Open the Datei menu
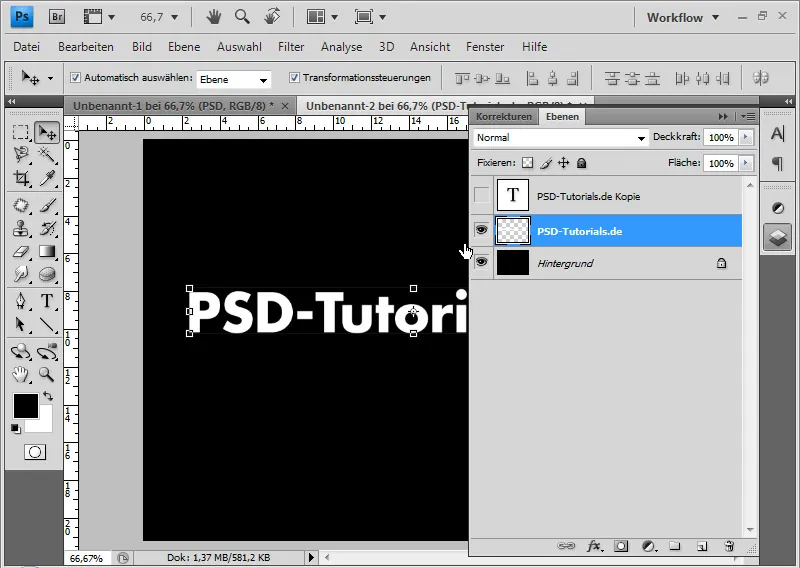This screenshot has width=800, height=568. [x=27, y=47]
